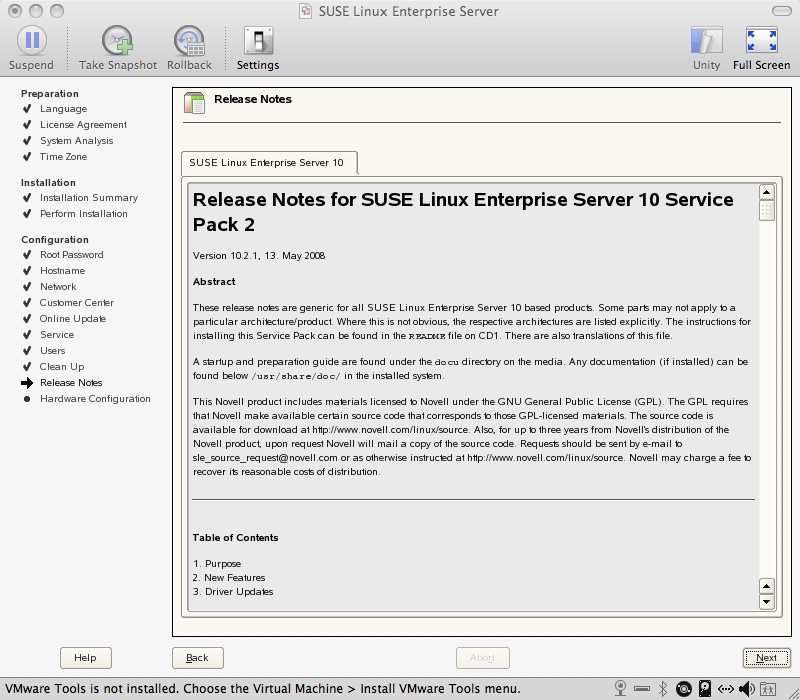Click the Configuration section heading
Screen dimensions: 800x700
pyautogui.click(x=55, y=240)
